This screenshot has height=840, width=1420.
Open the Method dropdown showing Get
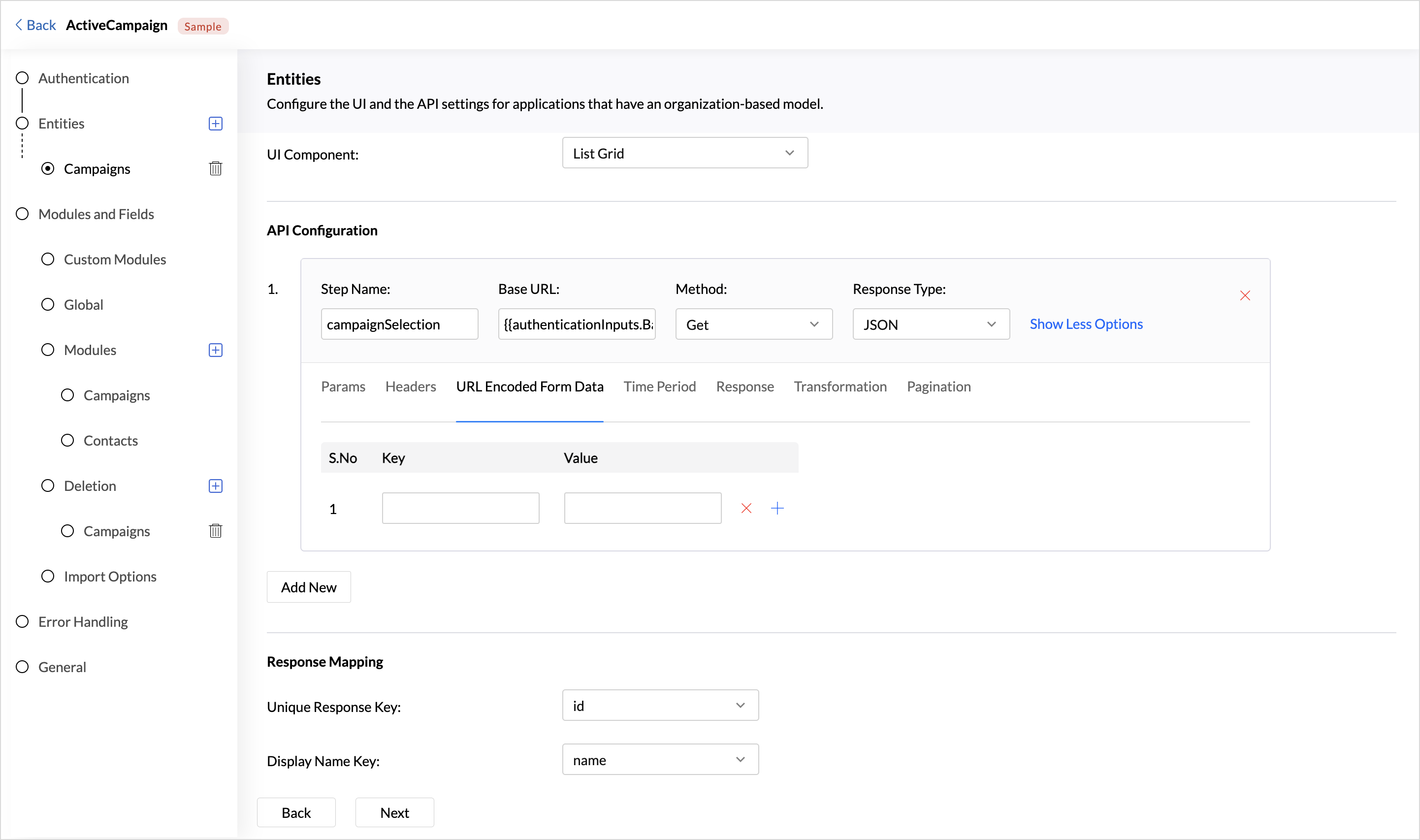753,324
